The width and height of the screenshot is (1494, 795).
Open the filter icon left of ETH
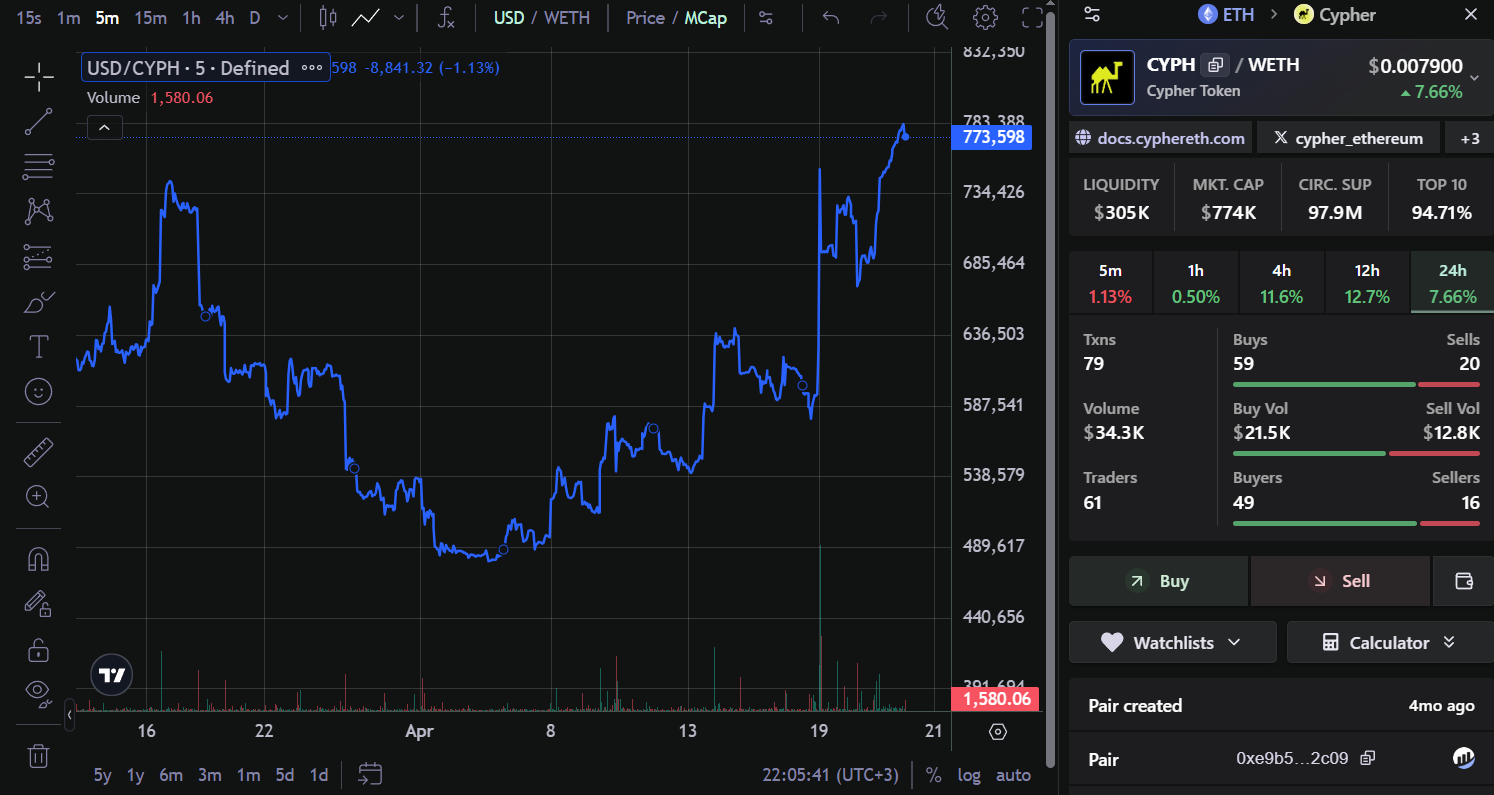tap(1092, 15)
